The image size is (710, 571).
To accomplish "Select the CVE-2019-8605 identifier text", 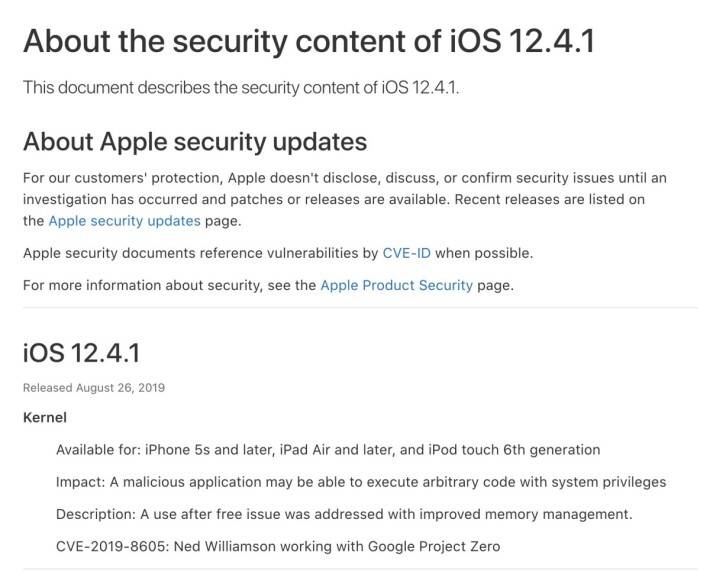I will [x=111, y=547].
